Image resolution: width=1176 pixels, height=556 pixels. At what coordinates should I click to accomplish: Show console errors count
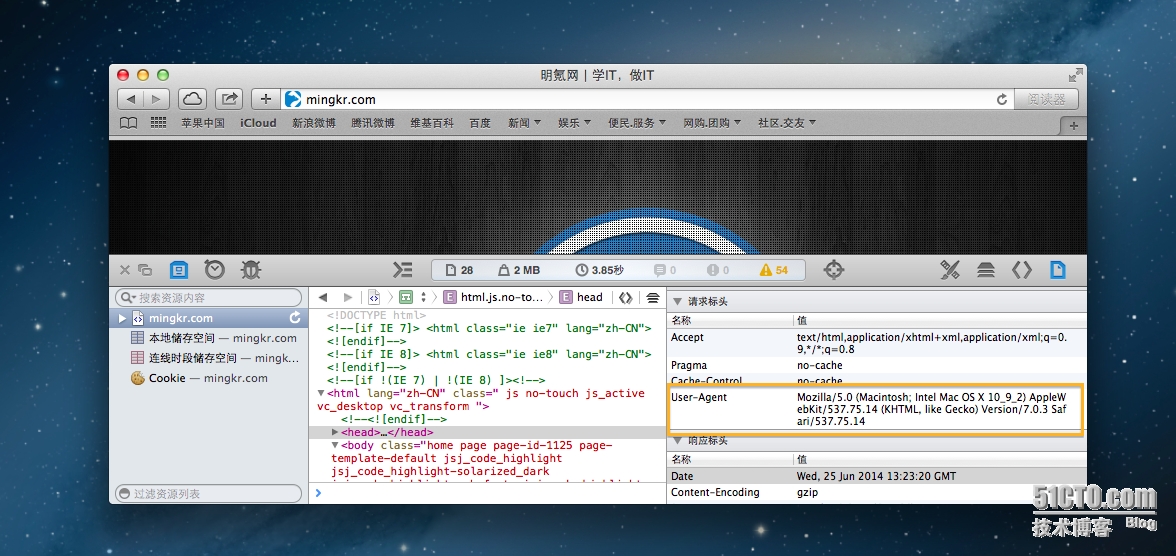pos(718,270)
